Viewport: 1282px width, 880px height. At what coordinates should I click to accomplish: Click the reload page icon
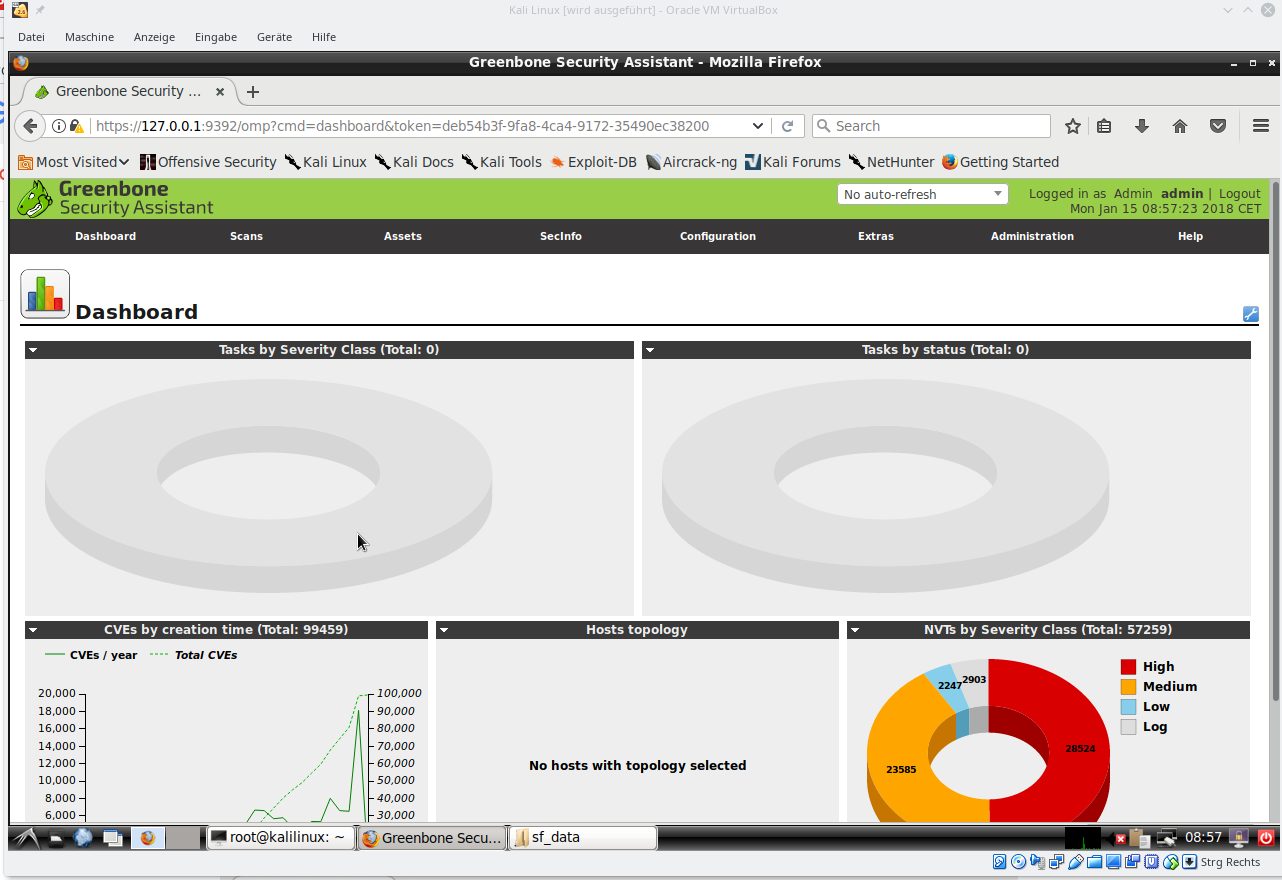[x=787, y=126]
